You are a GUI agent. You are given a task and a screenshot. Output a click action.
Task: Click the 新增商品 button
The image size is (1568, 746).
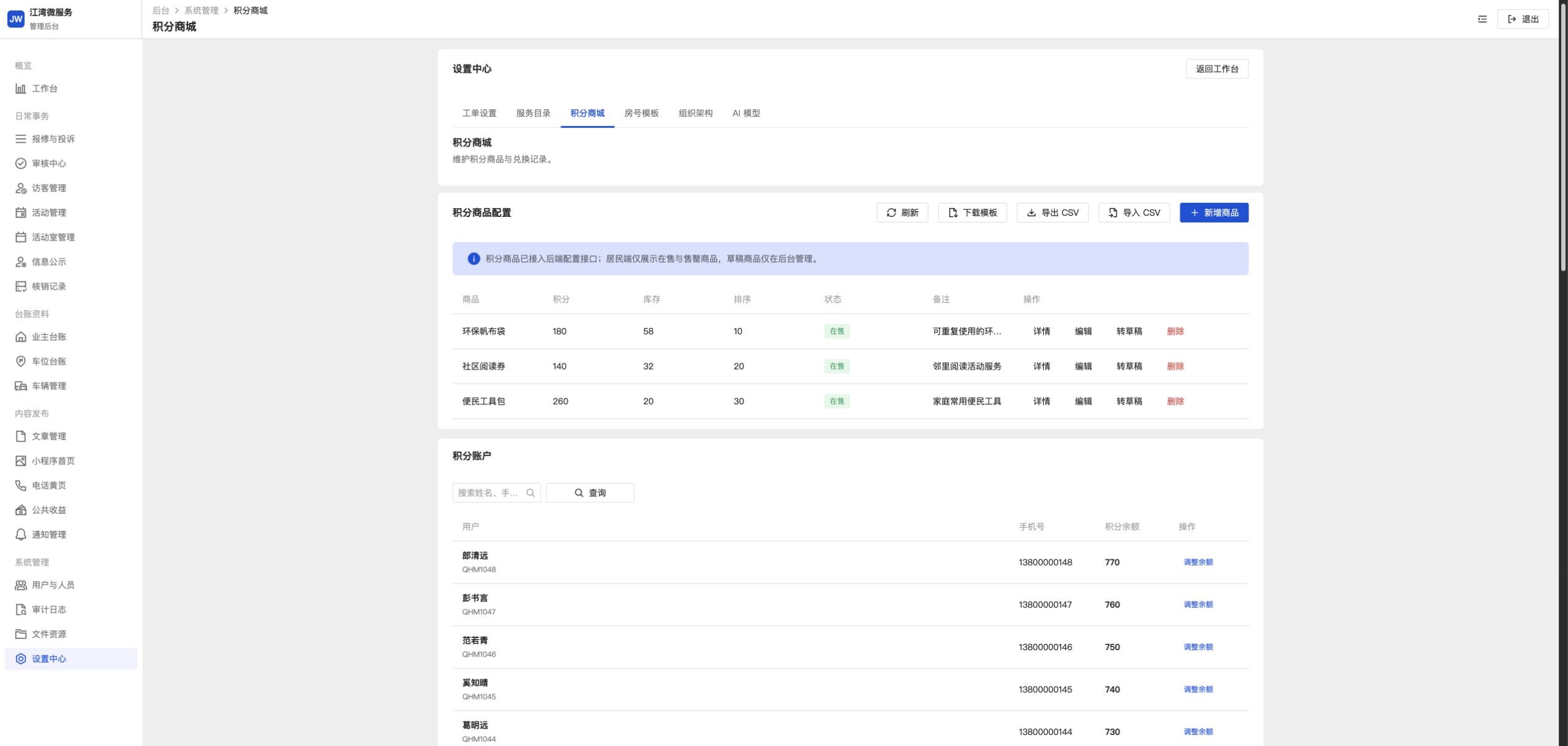coord(1213,213)
